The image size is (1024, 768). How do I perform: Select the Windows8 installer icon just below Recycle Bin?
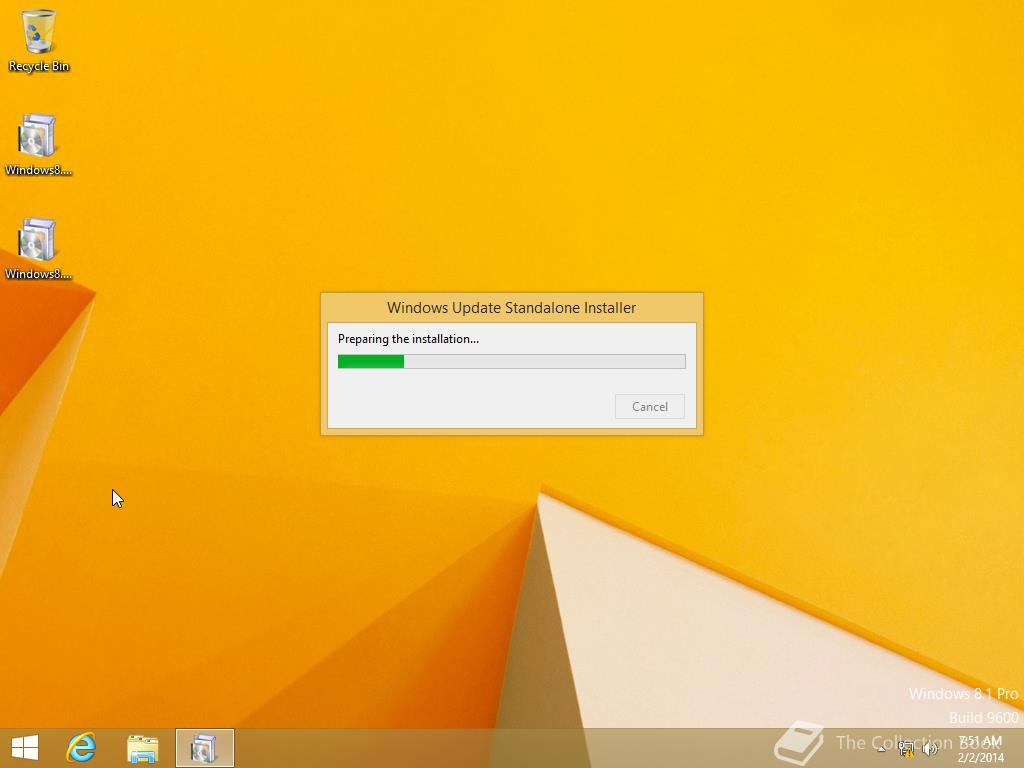click(38, 145)
